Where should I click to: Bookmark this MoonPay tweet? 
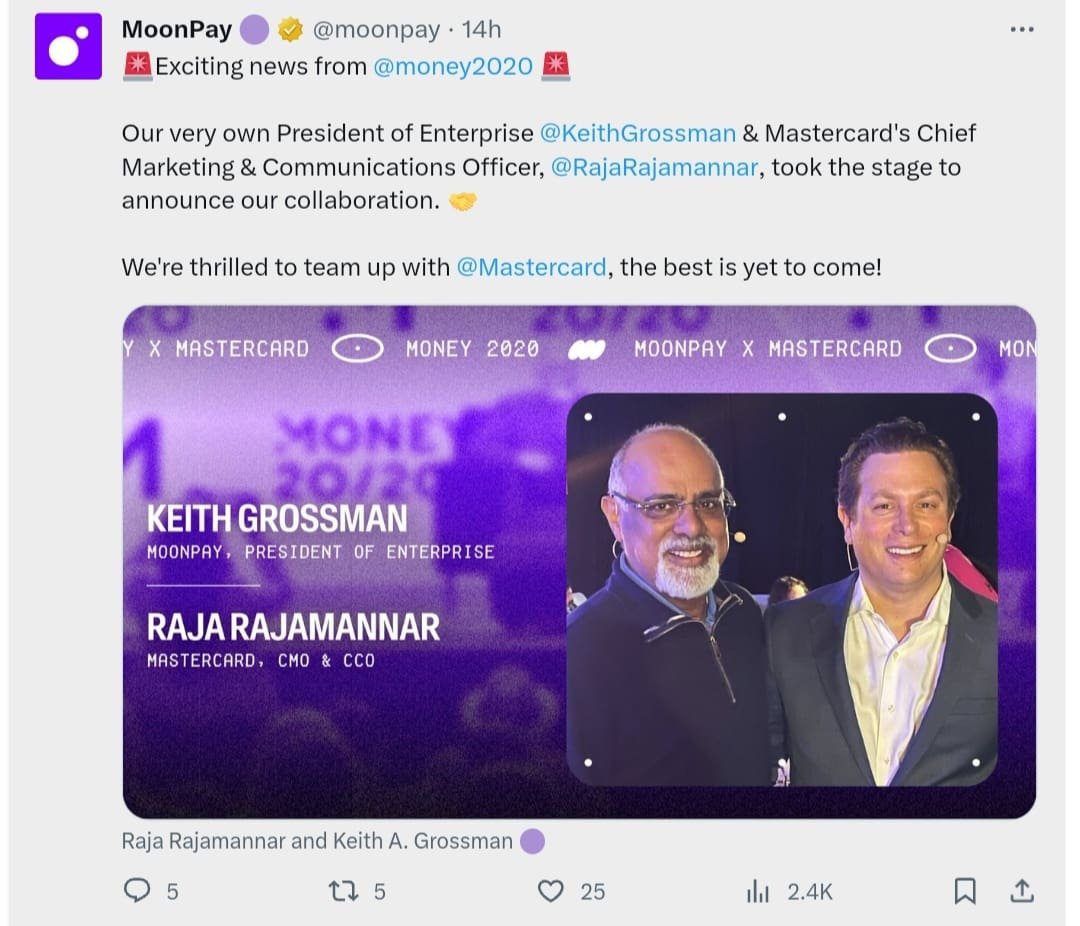pyautogui.click(x=964, y=890)
